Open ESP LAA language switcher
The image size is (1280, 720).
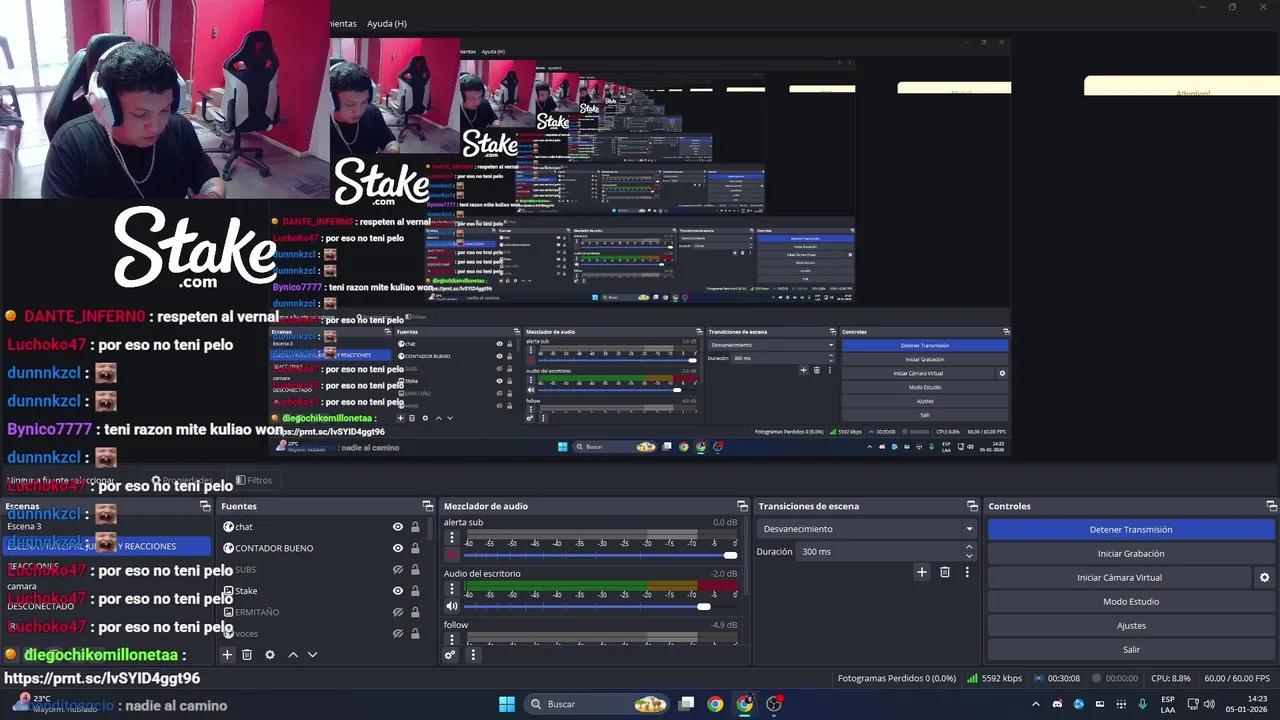pos(1168,704)
